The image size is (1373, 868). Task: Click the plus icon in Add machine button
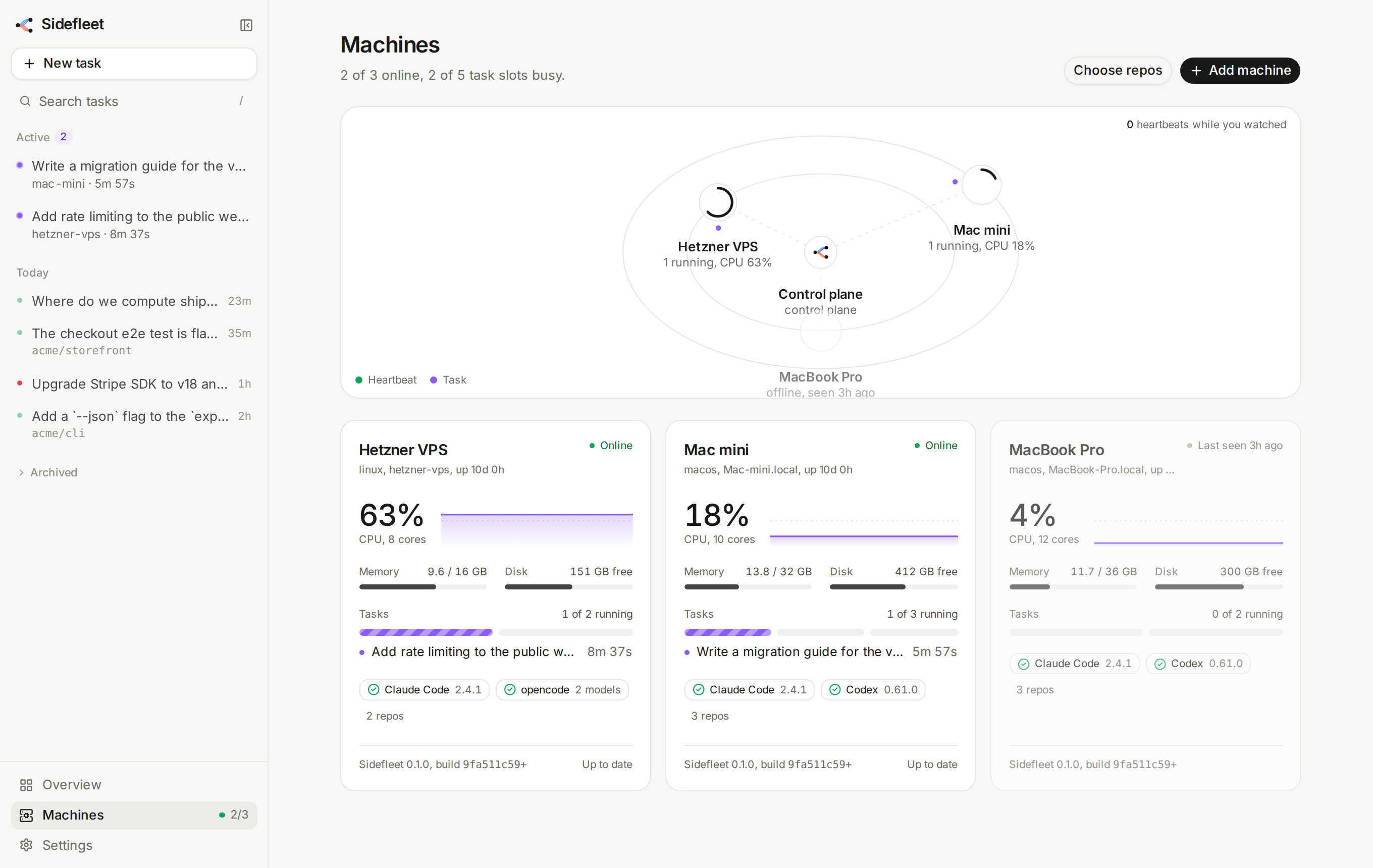click(1196, 70)
